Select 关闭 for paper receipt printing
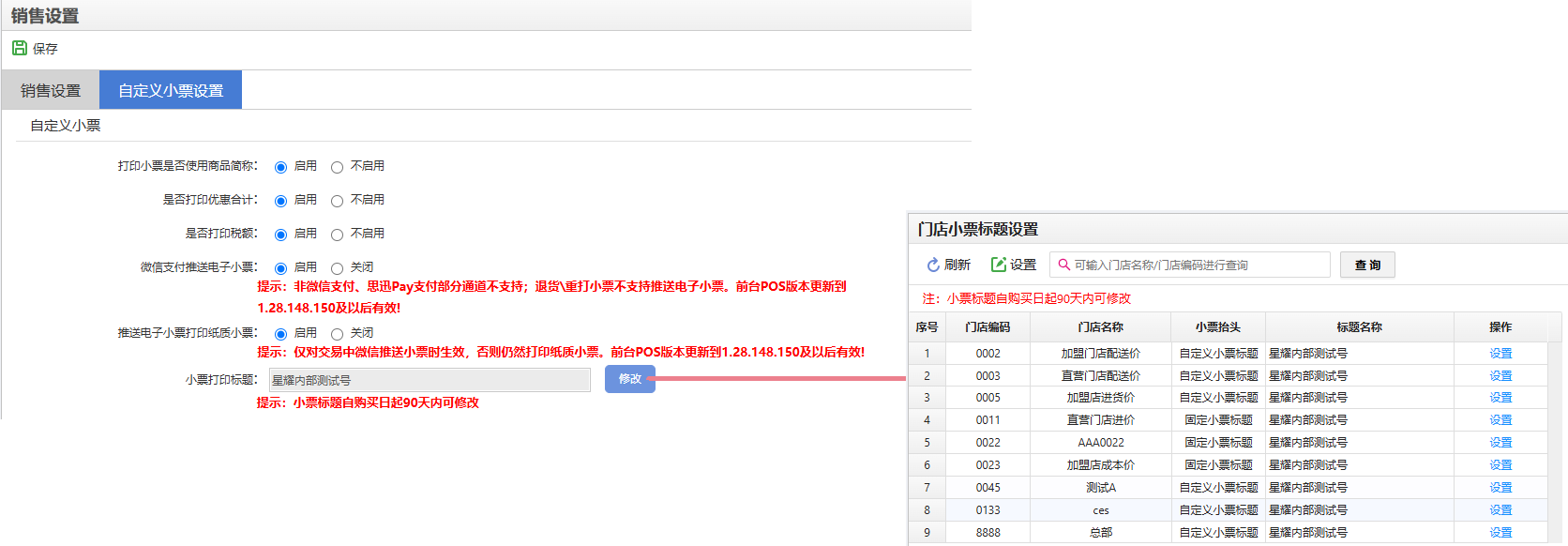The image size is (1568, 546). pyautogui.click(x=337, y=334)
